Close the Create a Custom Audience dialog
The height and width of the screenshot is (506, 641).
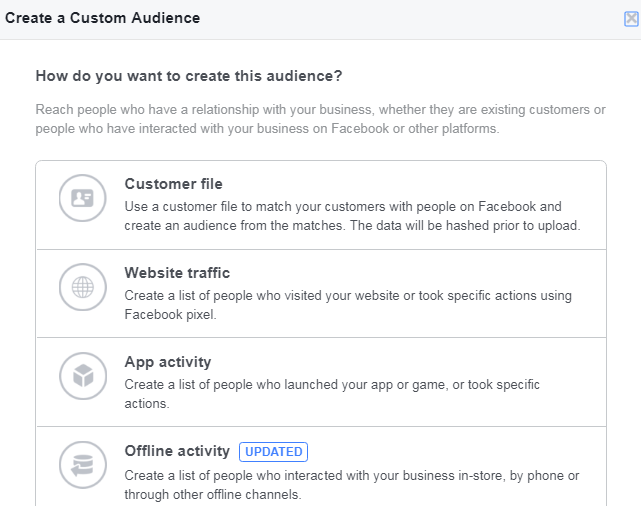(x=631, y=18)
